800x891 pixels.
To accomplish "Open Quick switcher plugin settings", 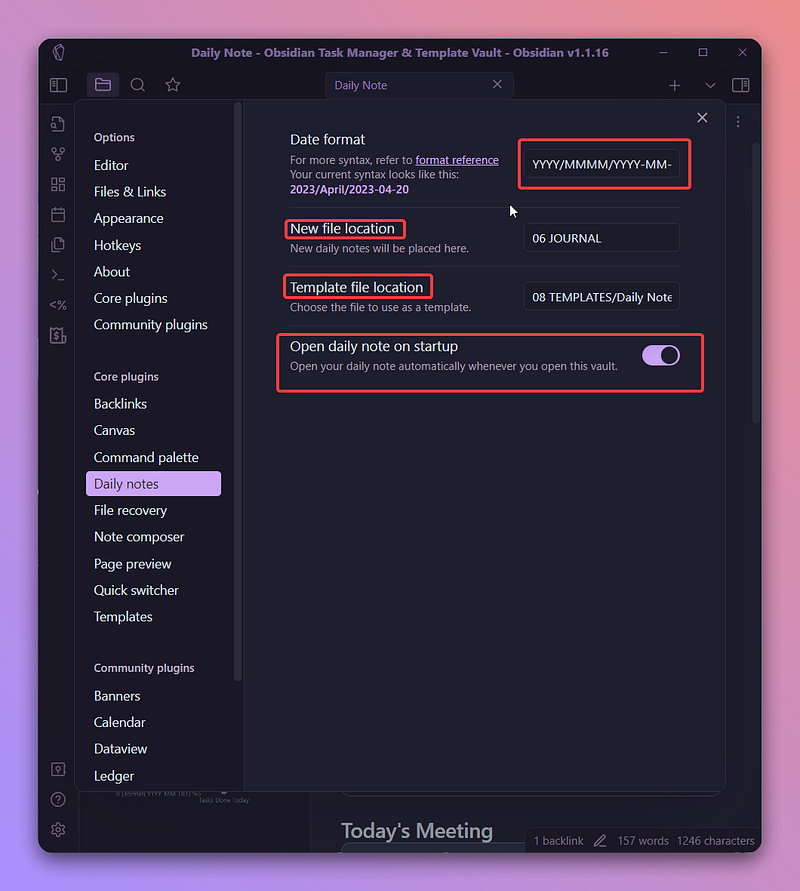I will click(x=136, y=590).
